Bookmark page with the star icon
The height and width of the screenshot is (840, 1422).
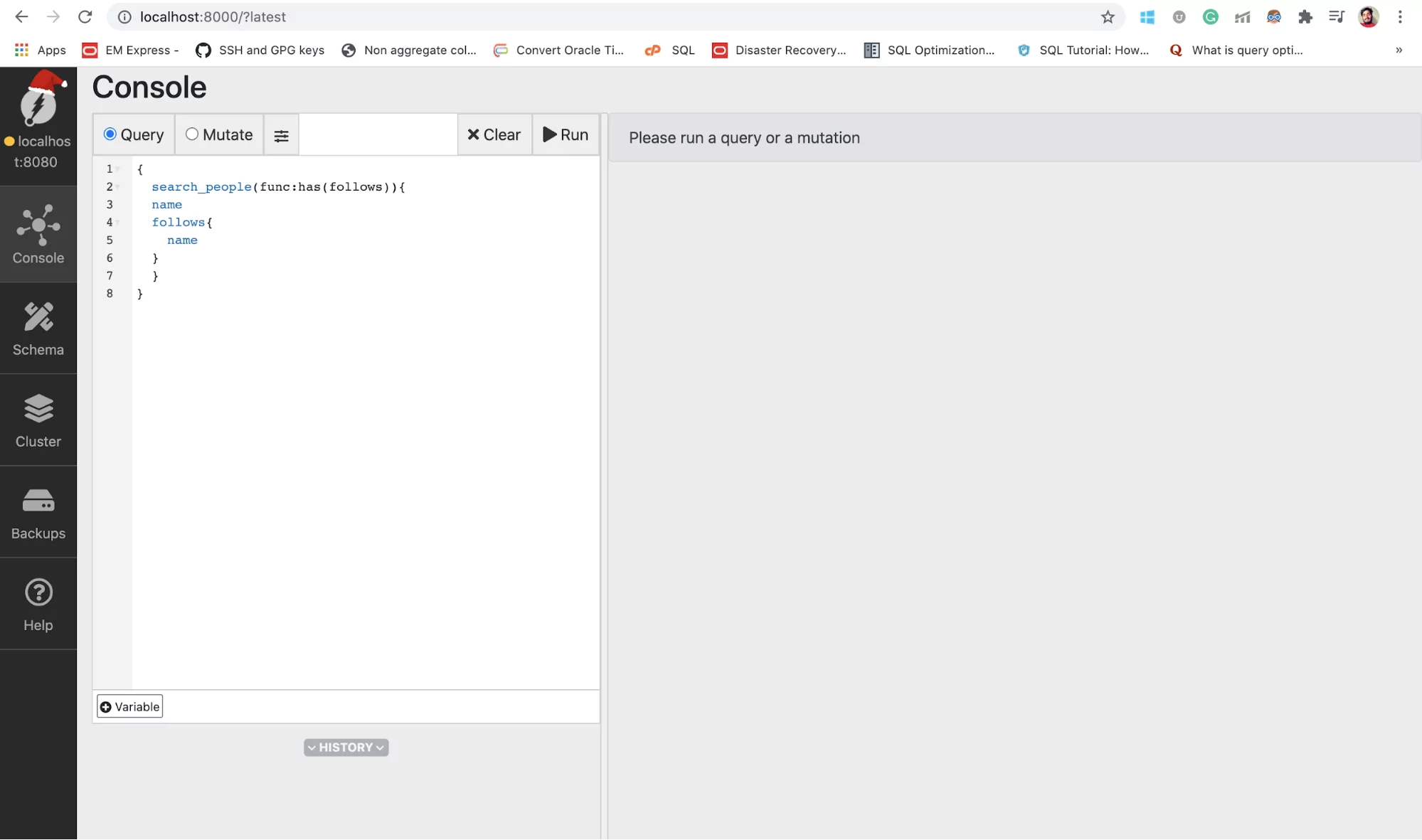click(1108, 17)
